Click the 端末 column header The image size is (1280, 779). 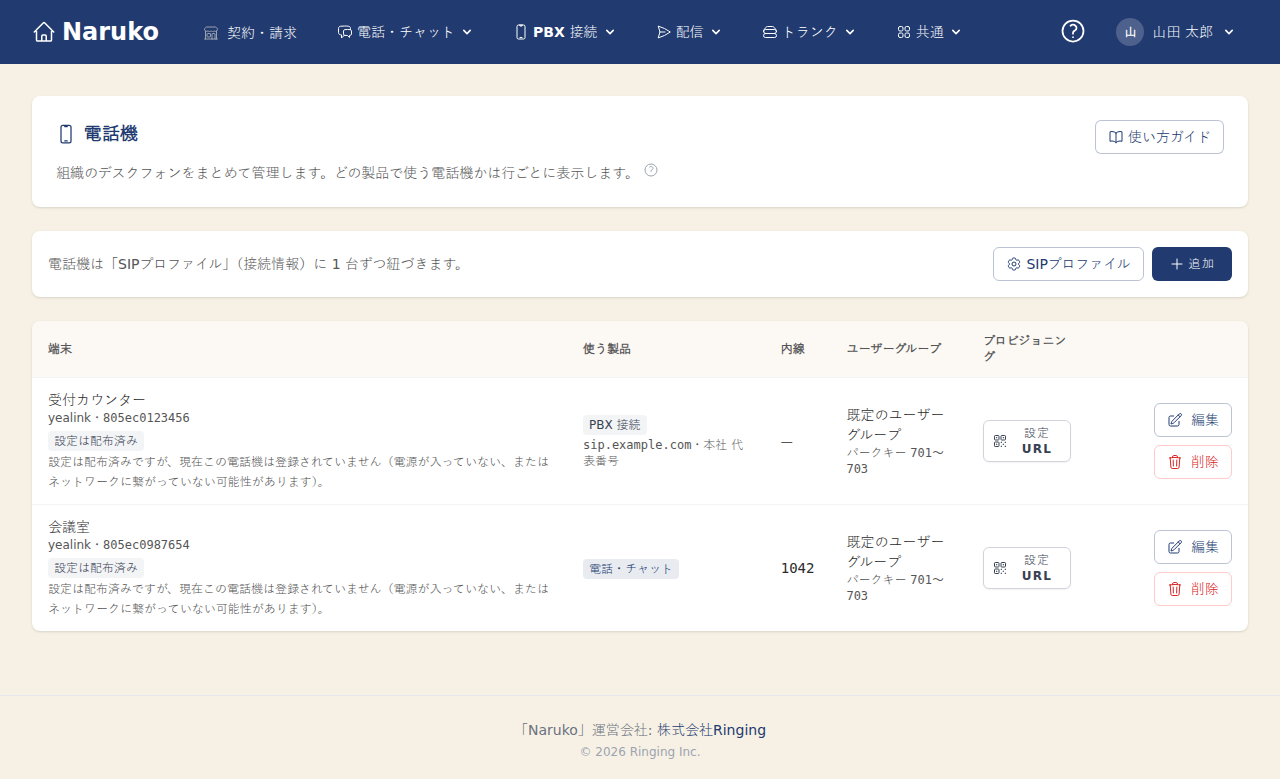point(60,349)
